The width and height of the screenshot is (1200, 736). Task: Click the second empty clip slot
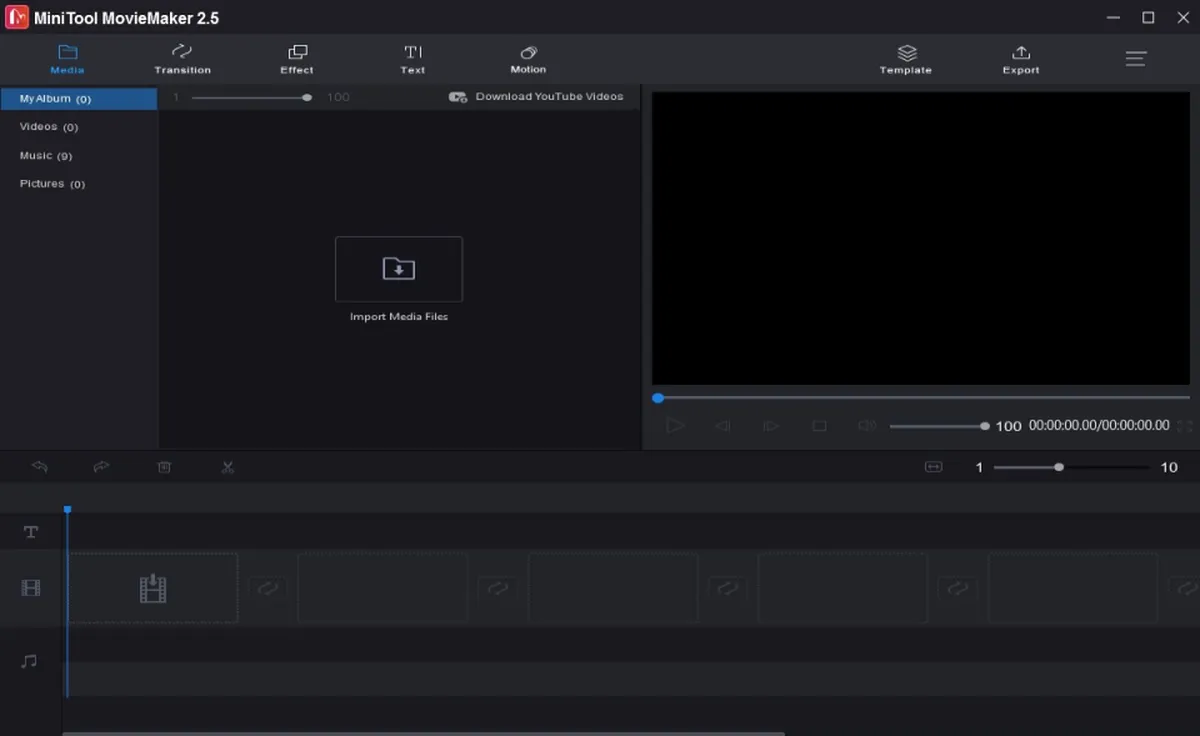(x=383, y=588)
